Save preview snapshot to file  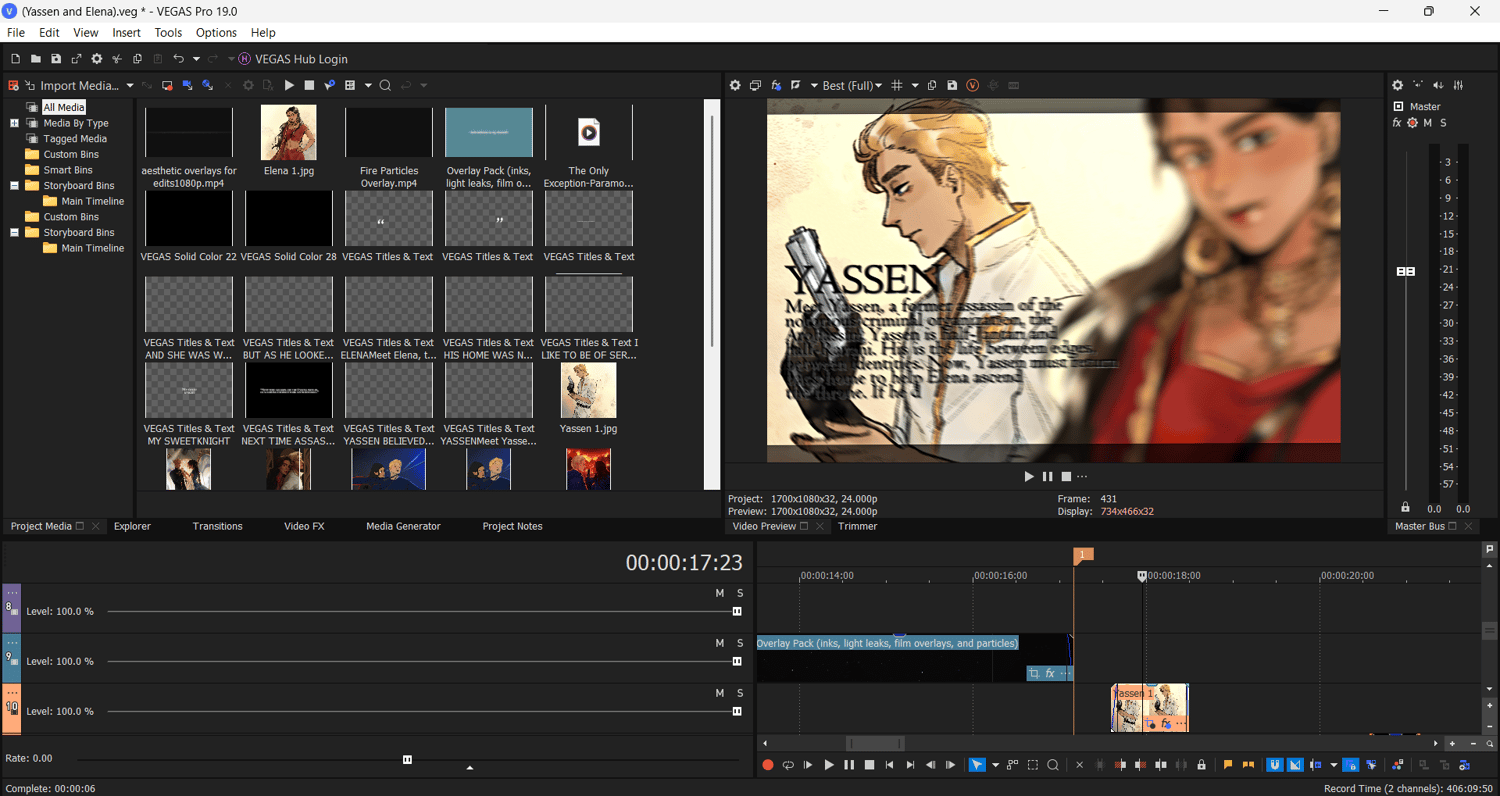952,86
